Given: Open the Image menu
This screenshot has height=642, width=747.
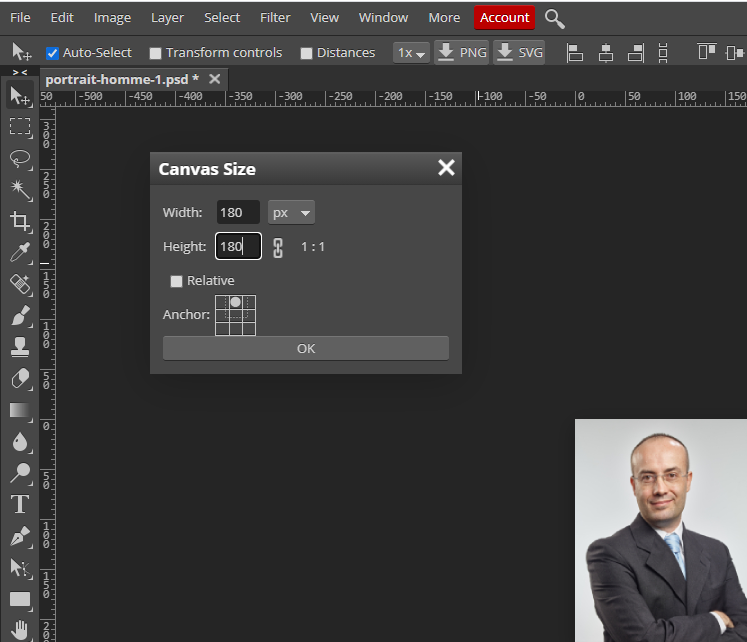Looking at the screenshot, I should coord(112,17).
